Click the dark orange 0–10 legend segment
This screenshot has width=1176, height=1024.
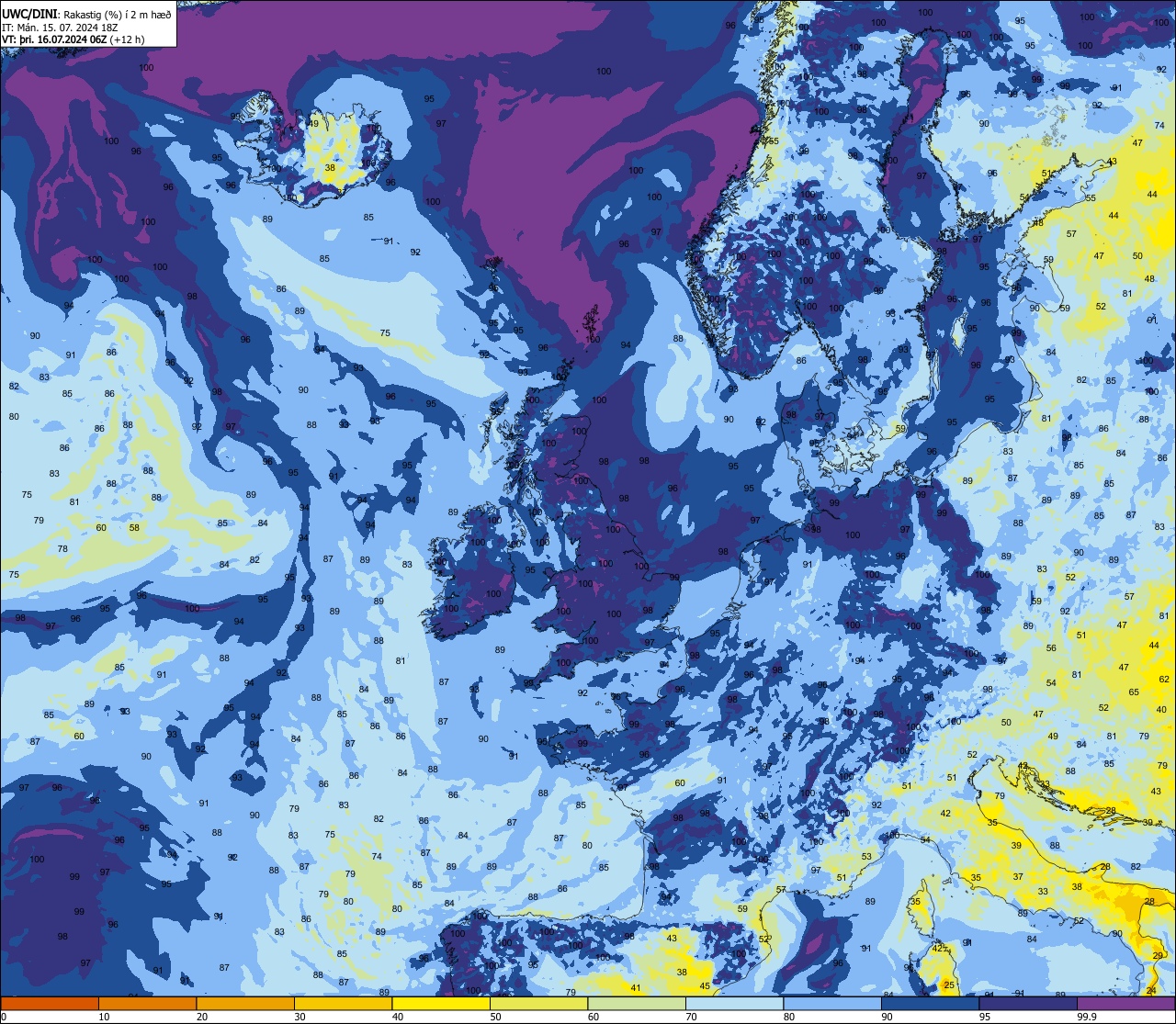click(50, 1003)
